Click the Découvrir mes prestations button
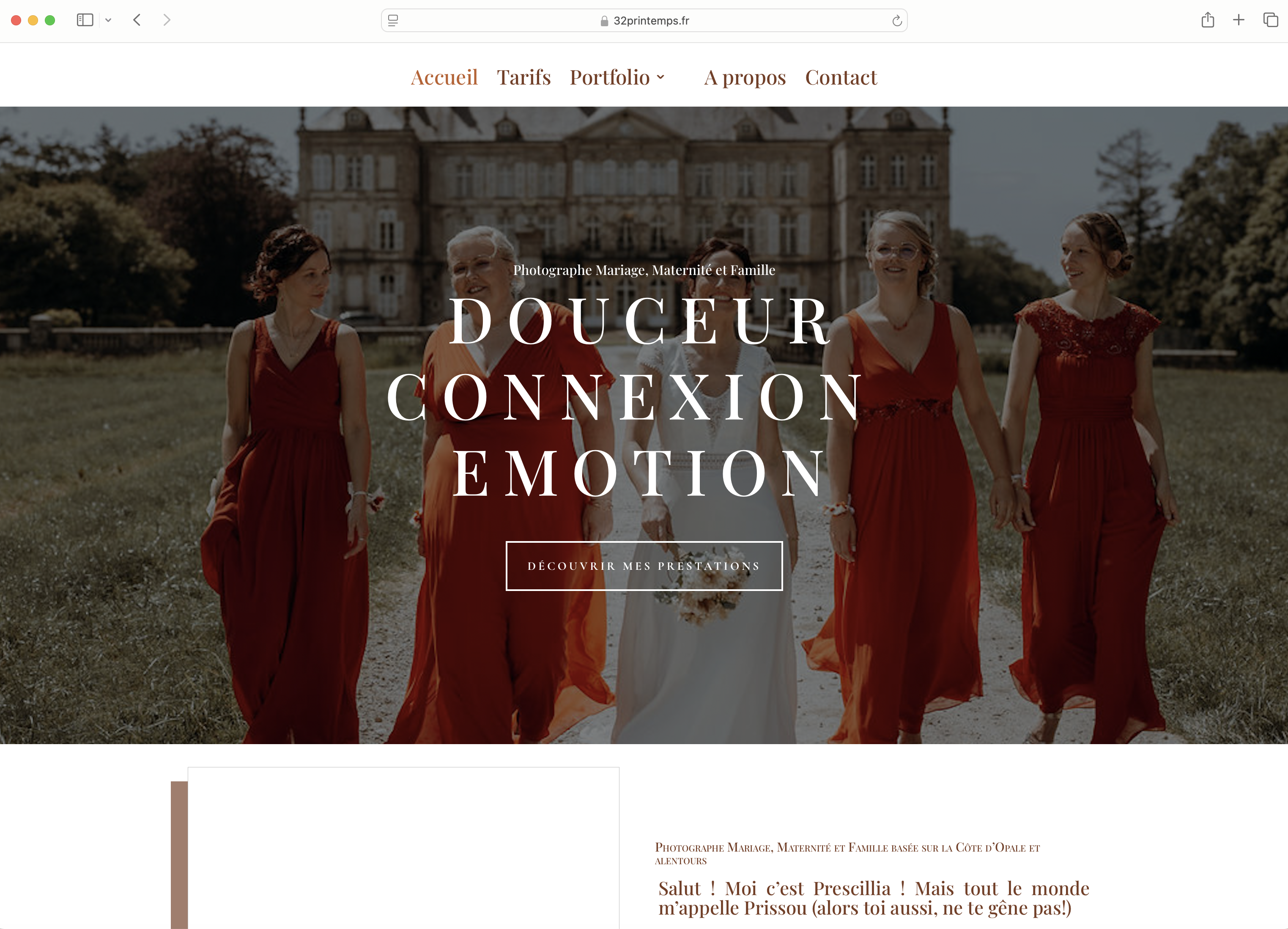The image size is (1288, 929). tap(644, 566)
